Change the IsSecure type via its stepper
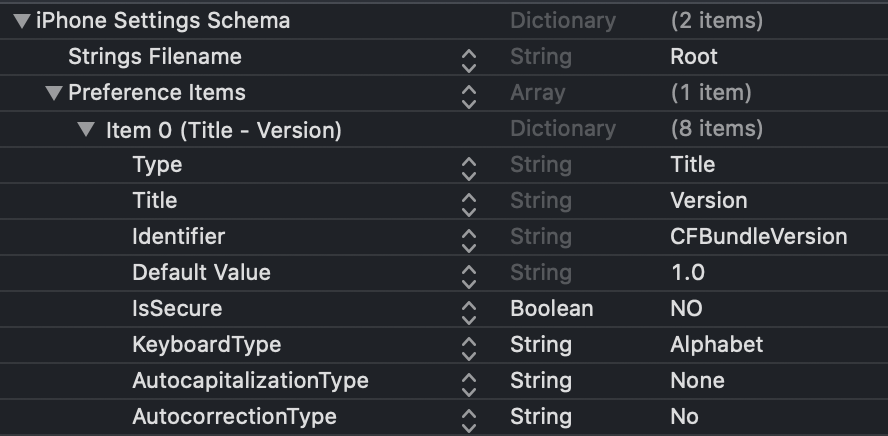888x436 pixels. [469, 309]
